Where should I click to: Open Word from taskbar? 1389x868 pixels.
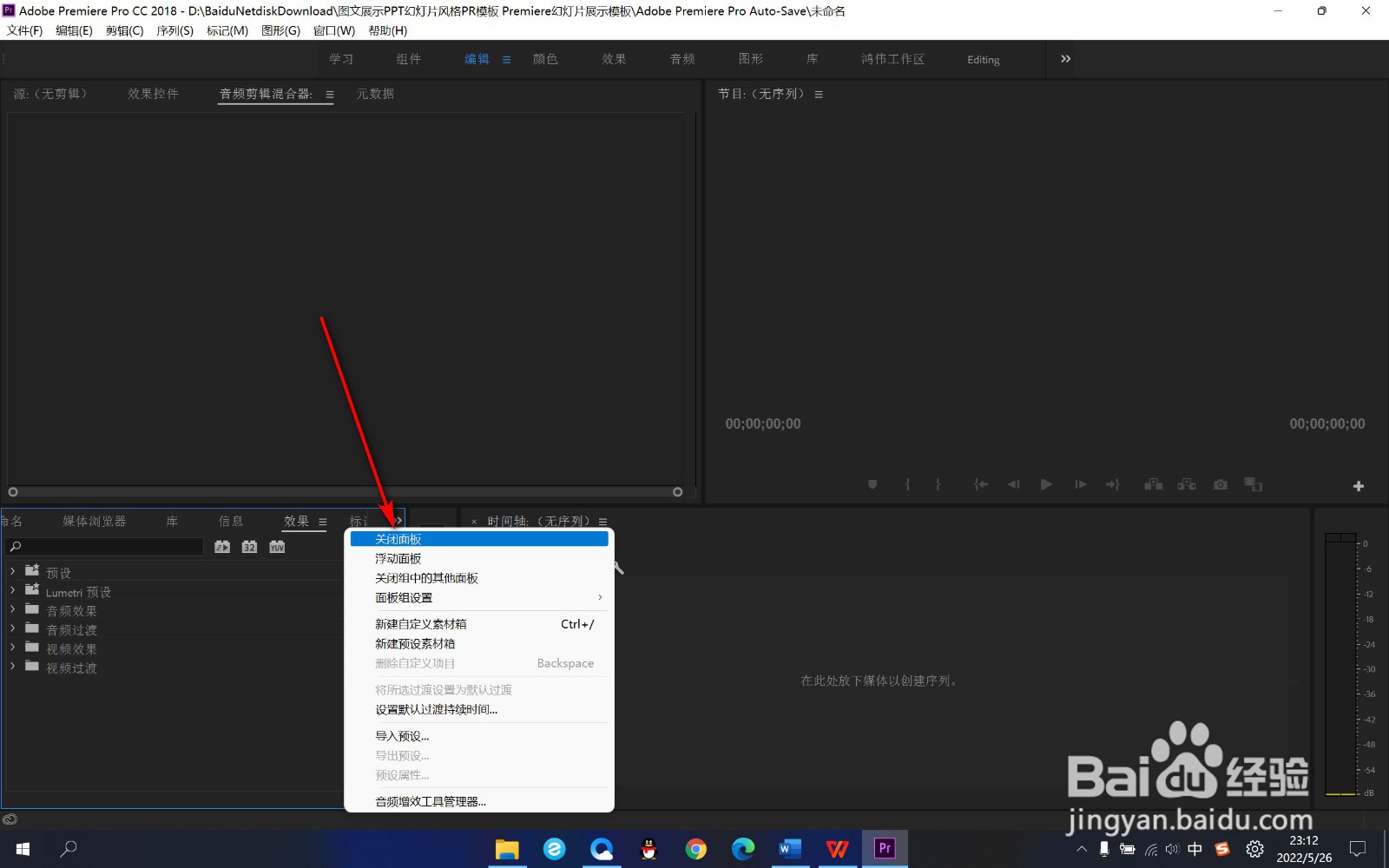click(x=790, y=849)
